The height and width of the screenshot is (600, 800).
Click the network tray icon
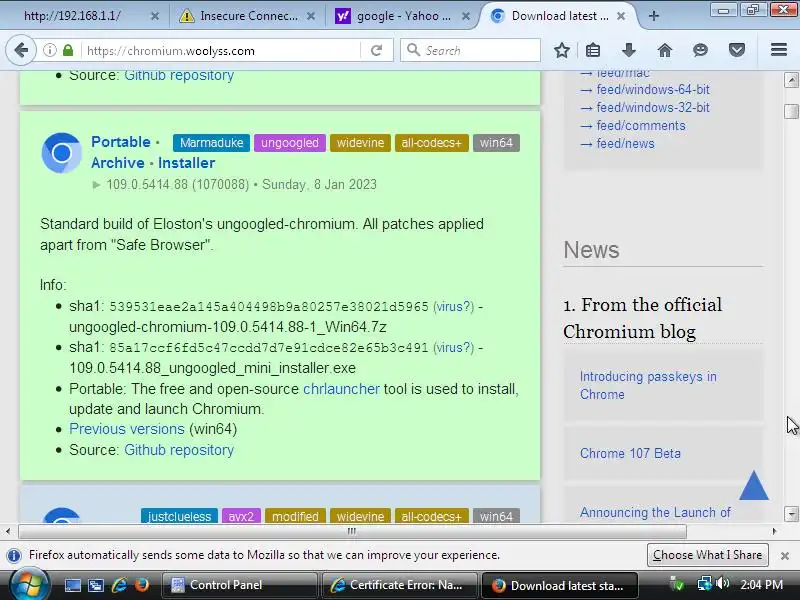point(705,584)
